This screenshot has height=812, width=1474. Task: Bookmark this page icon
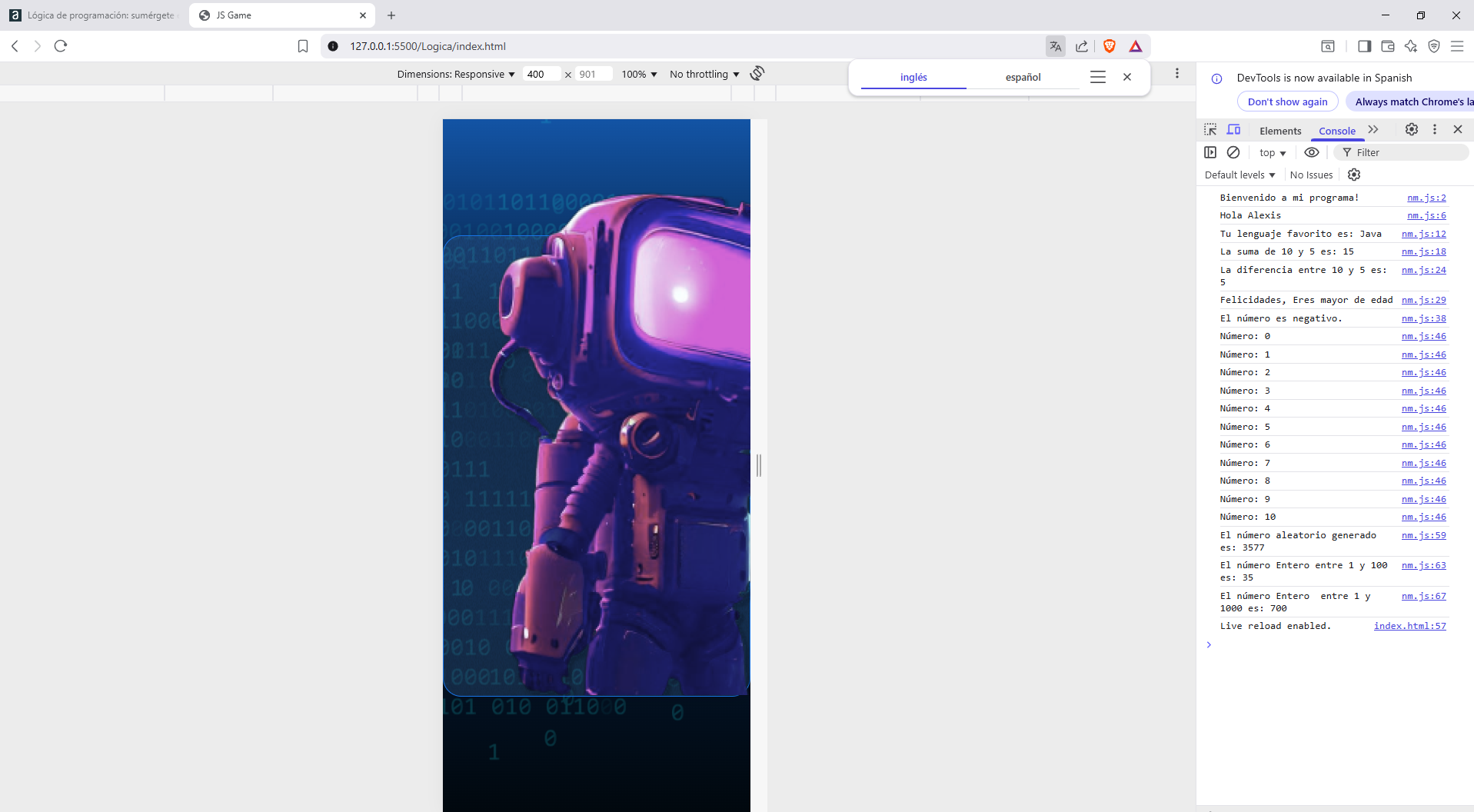tap(303, 46)
